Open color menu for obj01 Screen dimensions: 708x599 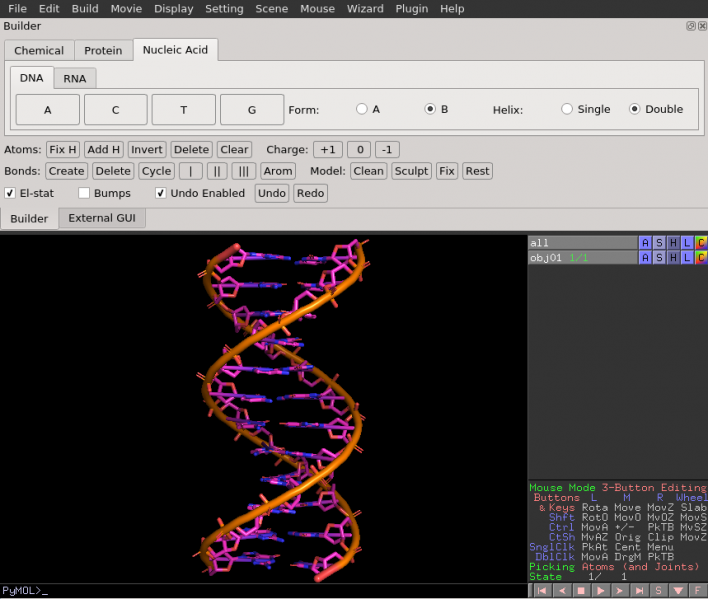pos(701,258)
